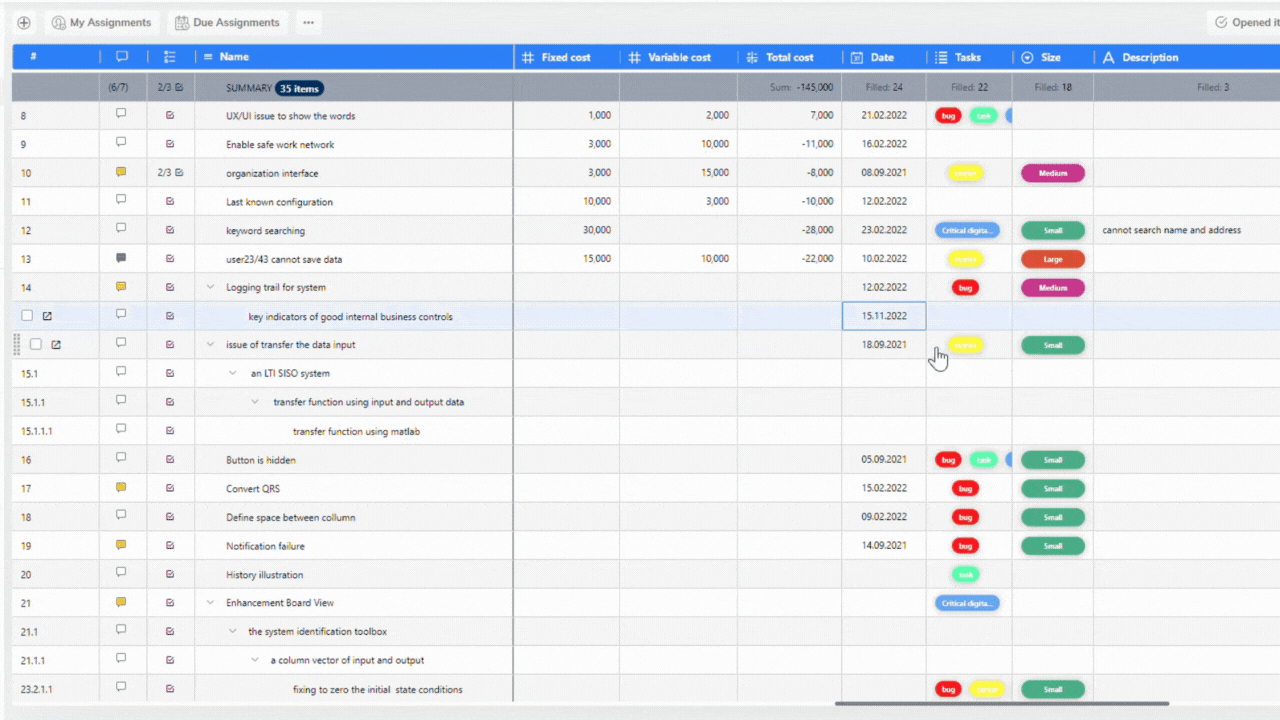Open dark comment icon on row 13

121,258
